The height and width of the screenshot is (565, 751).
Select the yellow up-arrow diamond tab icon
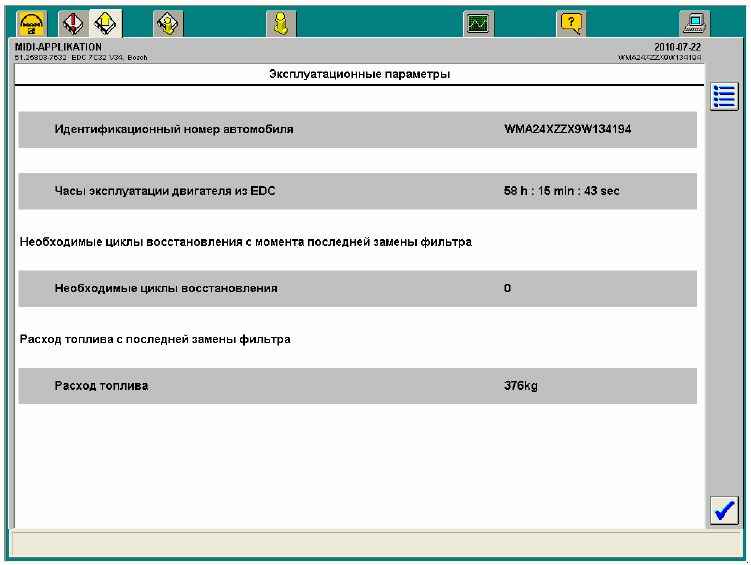coord(104,22)
